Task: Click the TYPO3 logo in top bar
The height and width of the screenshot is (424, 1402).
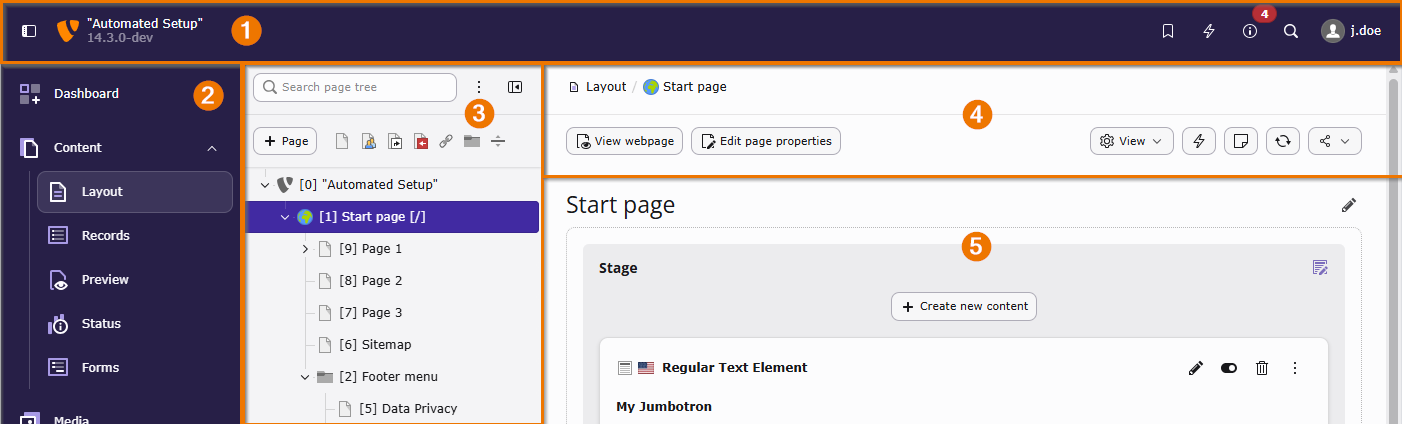Action: click(x=68, y=30)
